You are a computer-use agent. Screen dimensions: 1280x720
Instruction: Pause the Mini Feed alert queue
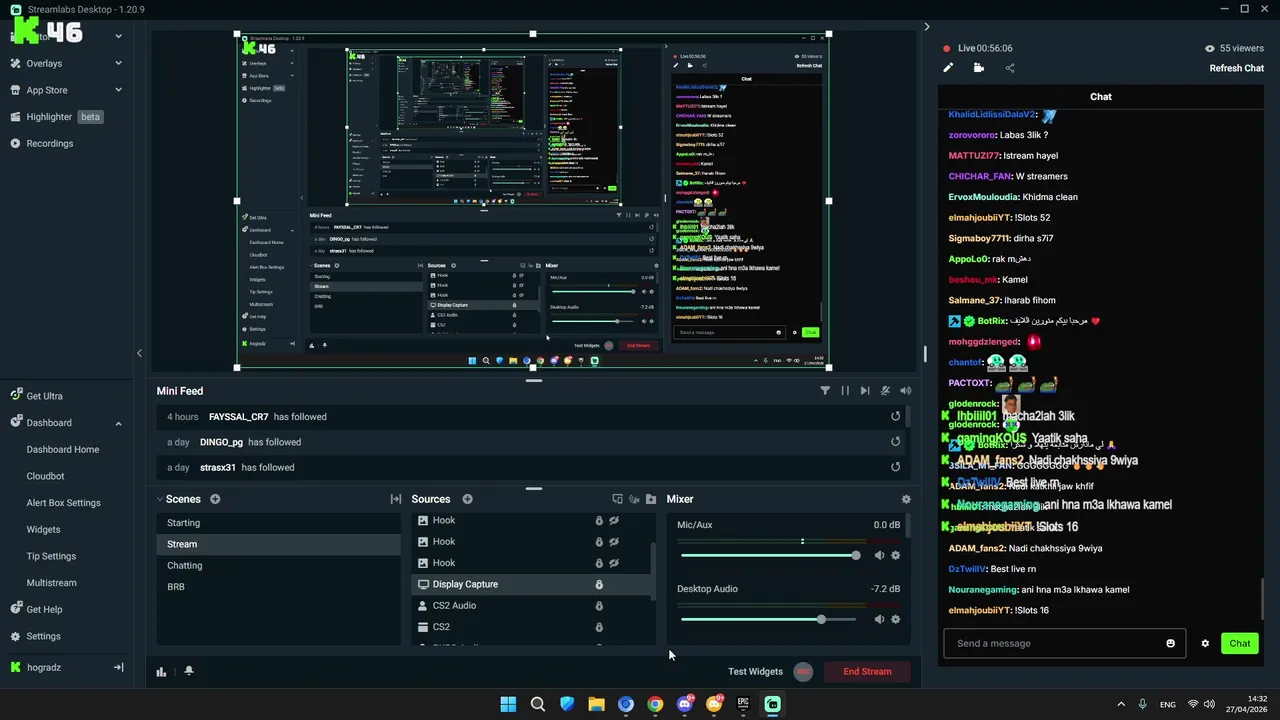(845, 391)
